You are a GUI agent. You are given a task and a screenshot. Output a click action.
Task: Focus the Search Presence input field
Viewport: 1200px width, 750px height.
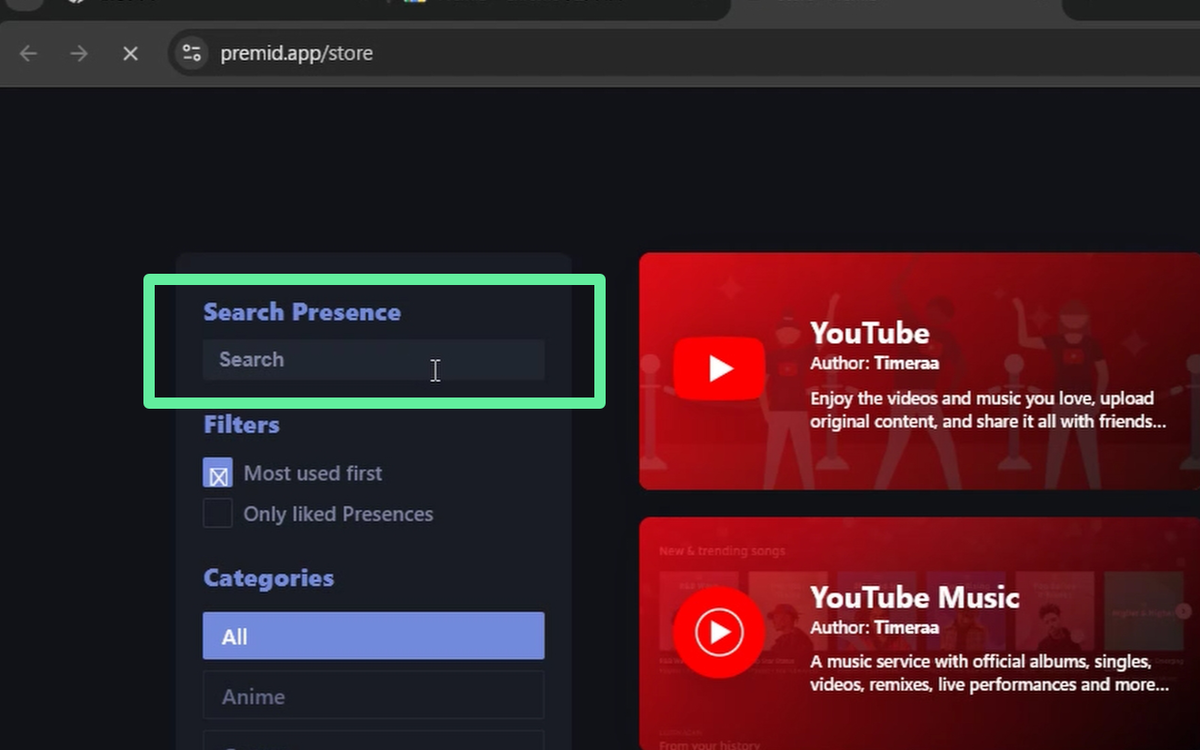coord(374,360)
